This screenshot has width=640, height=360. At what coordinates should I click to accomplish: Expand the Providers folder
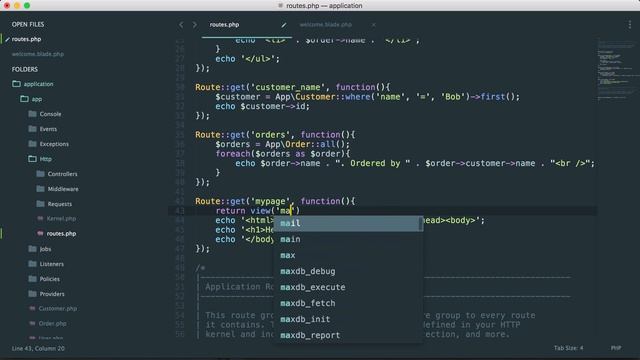[x=52, y=294]
